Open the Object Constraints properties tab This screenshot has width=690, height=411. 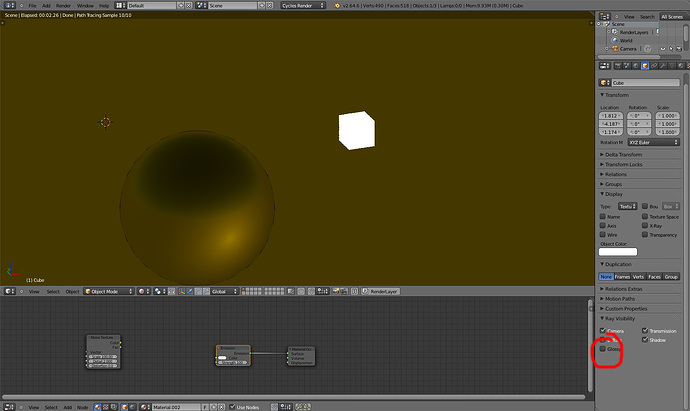[654, 66]
